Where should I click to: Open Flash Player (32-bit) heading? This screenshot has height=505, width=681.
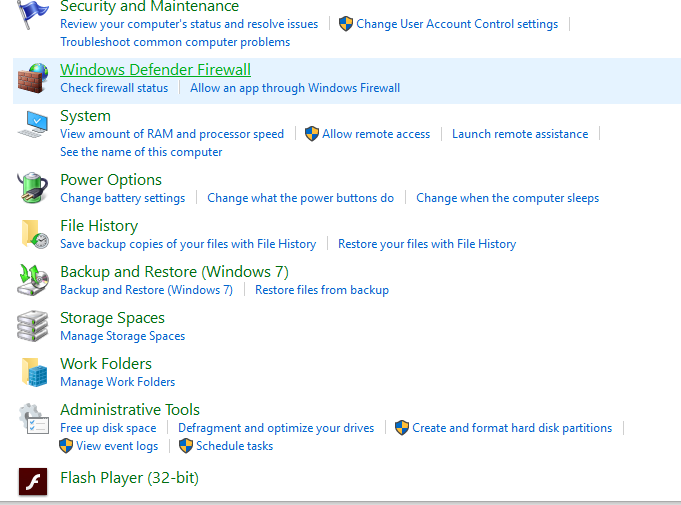point(129,478)
